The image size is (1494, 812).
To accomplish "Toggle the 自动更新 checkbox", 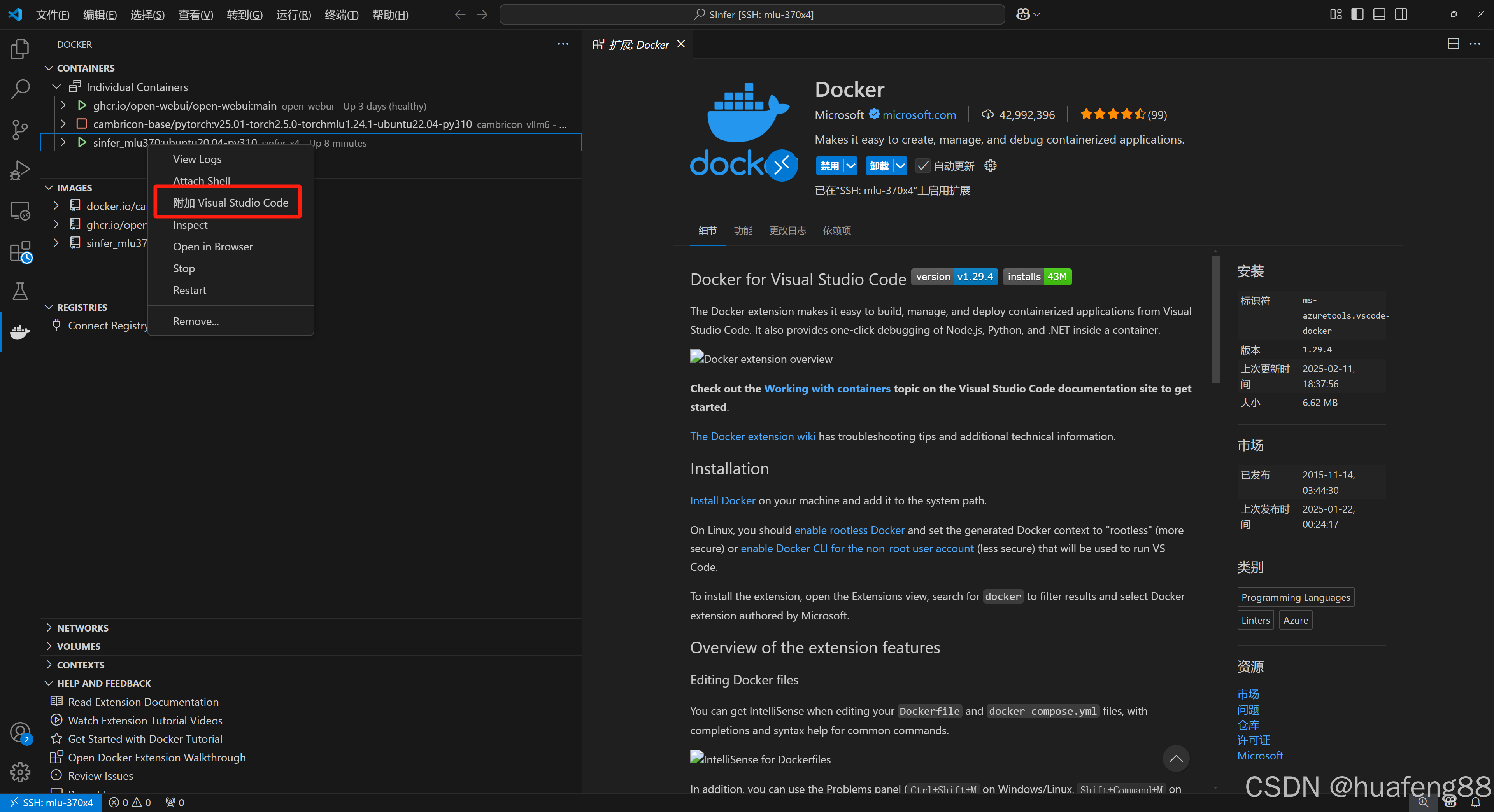I will click(x=922, y=166).
